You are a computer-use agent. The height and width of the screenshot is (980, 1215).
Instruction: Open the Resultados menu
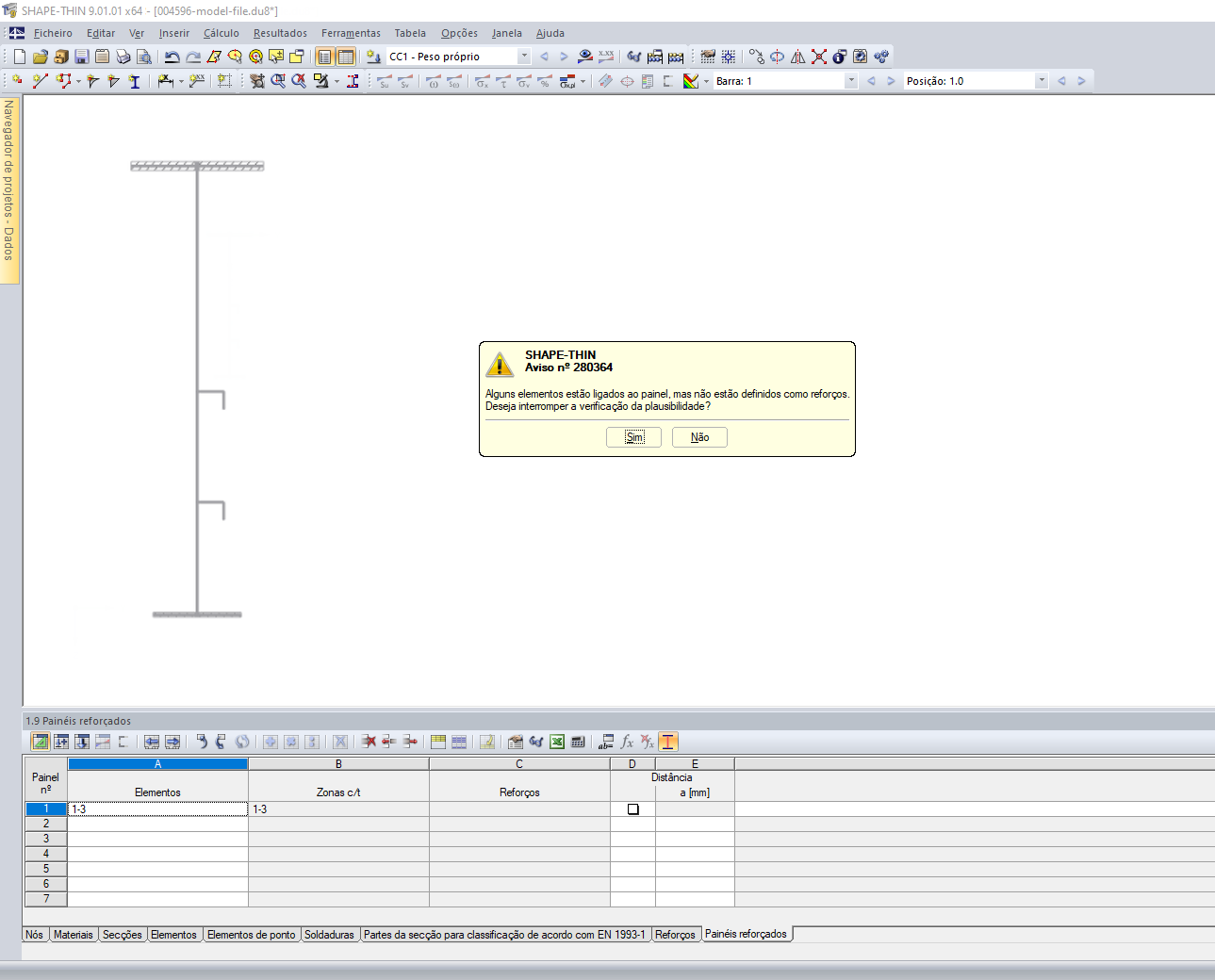[x=280, y=33]
